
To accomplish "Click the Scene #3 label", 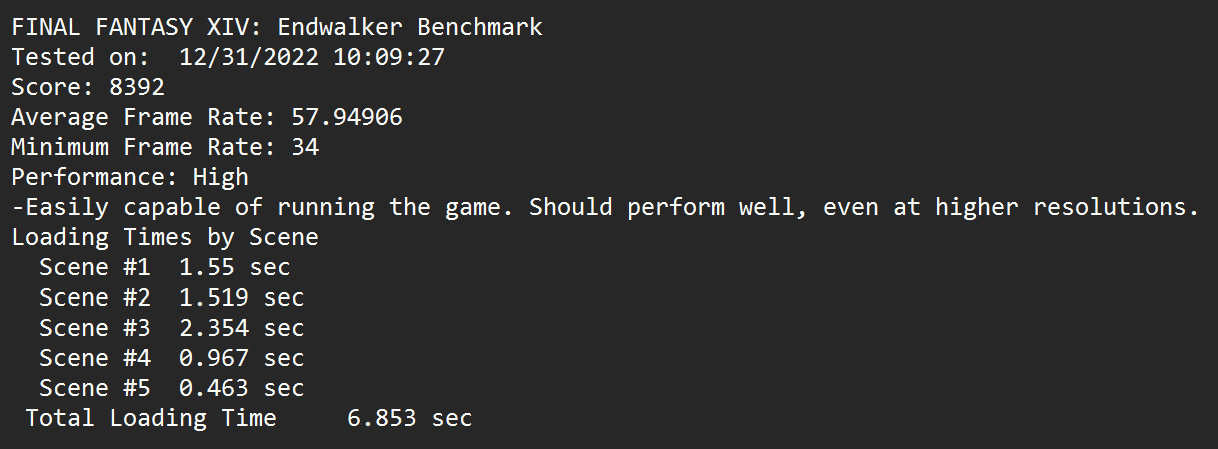I will [95, 328].
